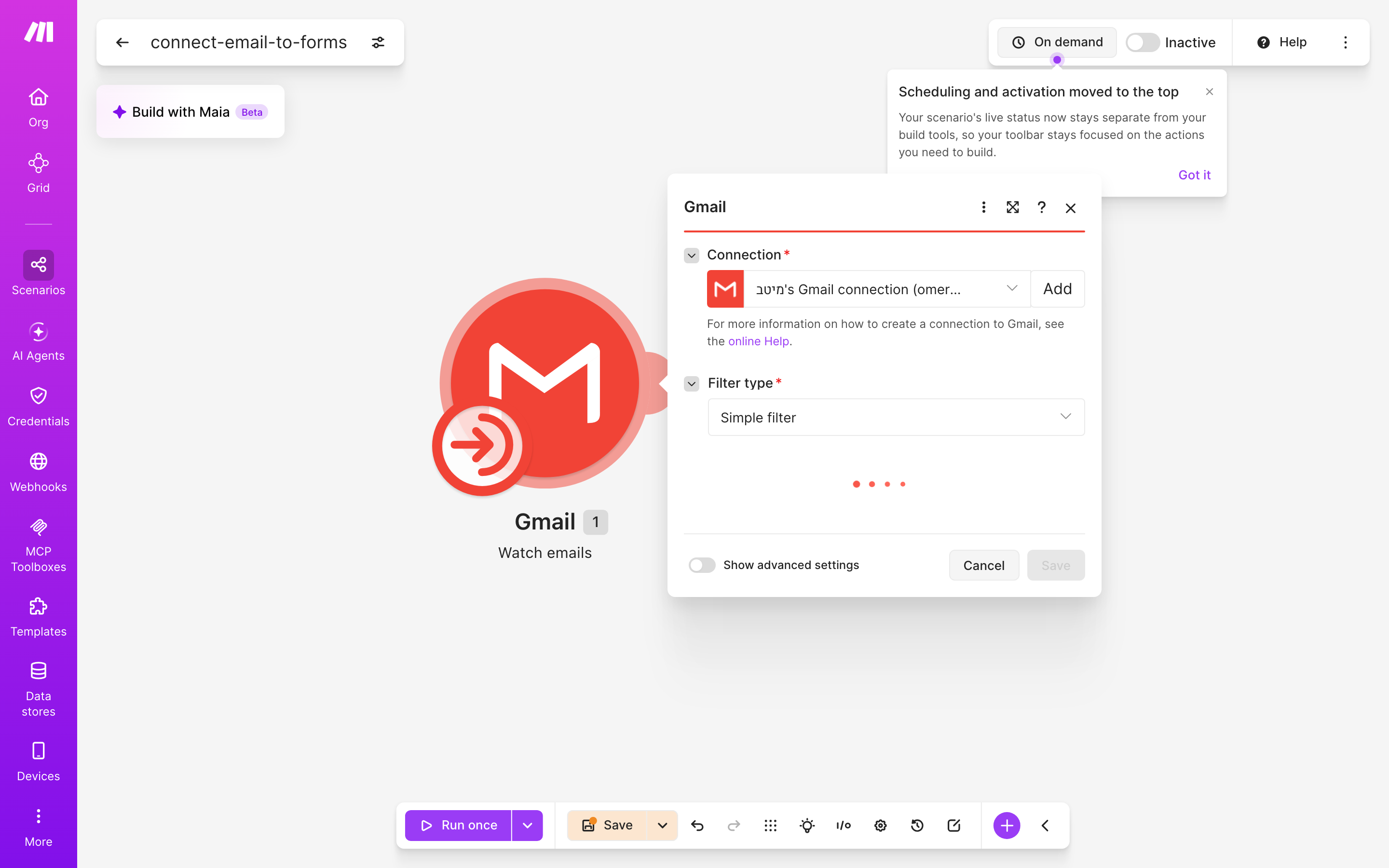Open MCP Toolboxes in sidebar

click(x=39, y=544)
